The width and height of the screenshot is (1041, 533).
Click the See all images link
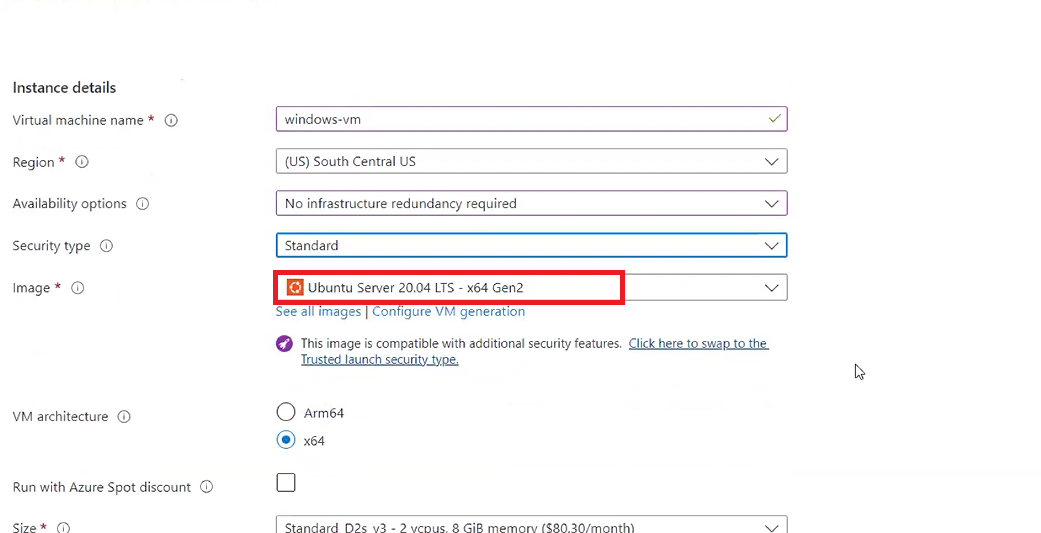click(x=318, y=312)
